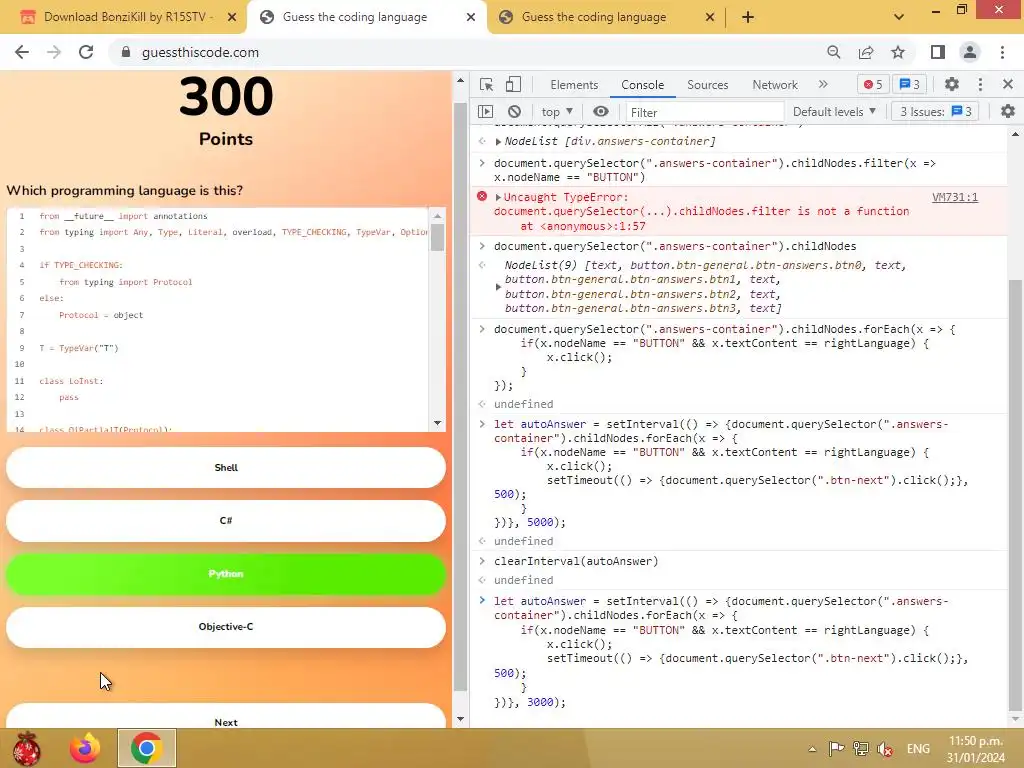Show hidden tray icons

[x=812, y=749]
